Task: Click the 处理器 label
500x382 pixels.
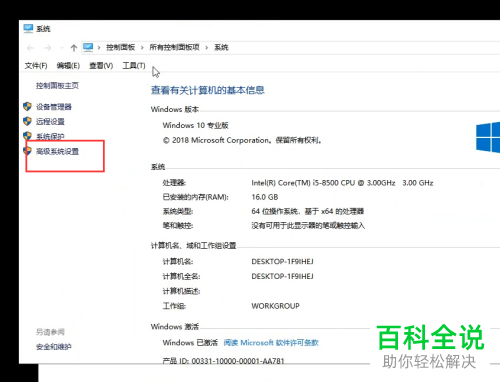Action: click(x=174, y=183)
